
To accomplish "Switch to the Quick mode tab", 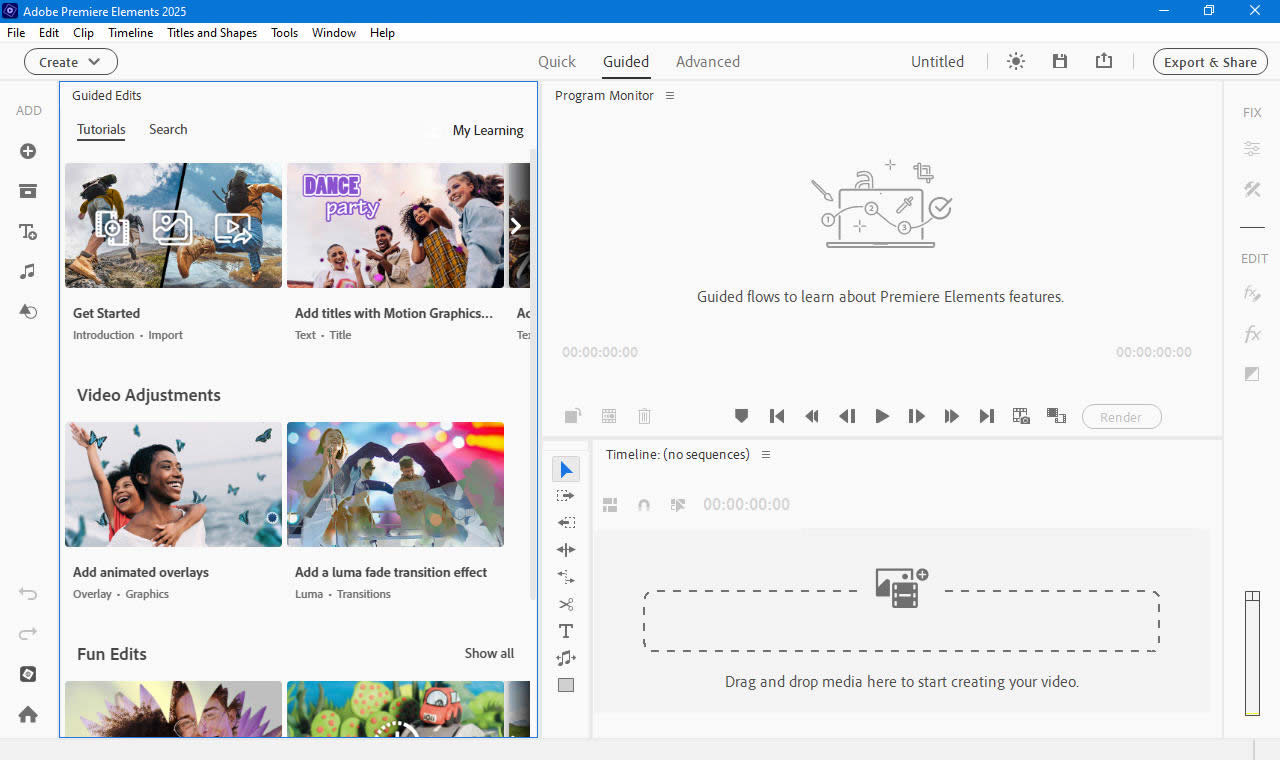I will (557, 61).
